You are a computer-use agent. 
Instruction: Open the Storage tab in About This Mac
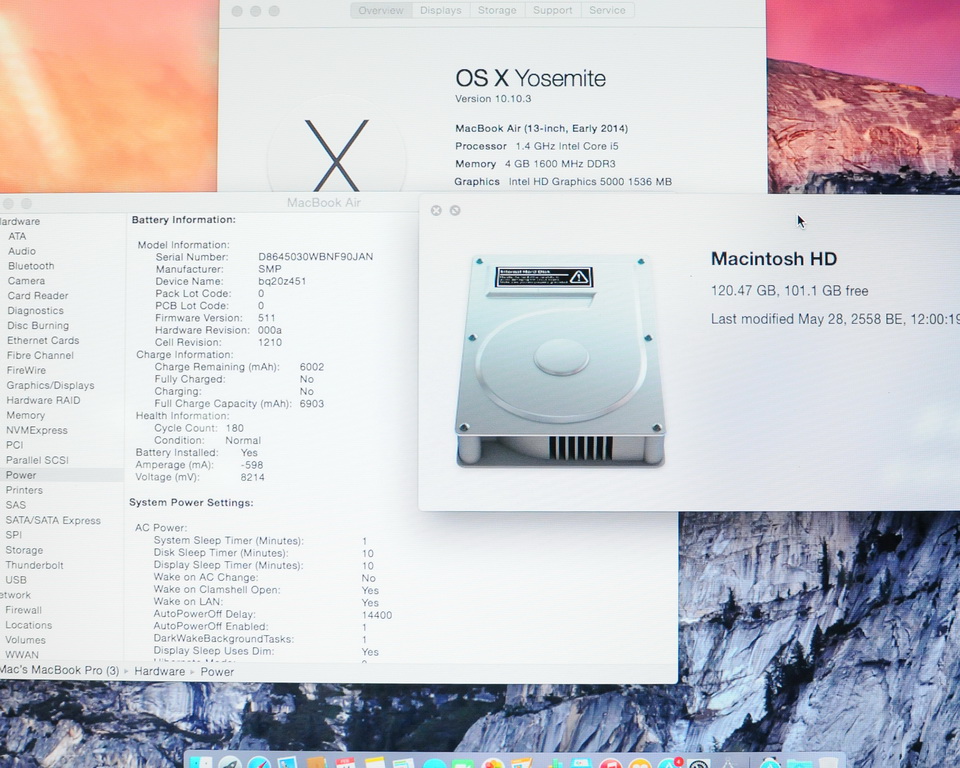click(497, 10)
